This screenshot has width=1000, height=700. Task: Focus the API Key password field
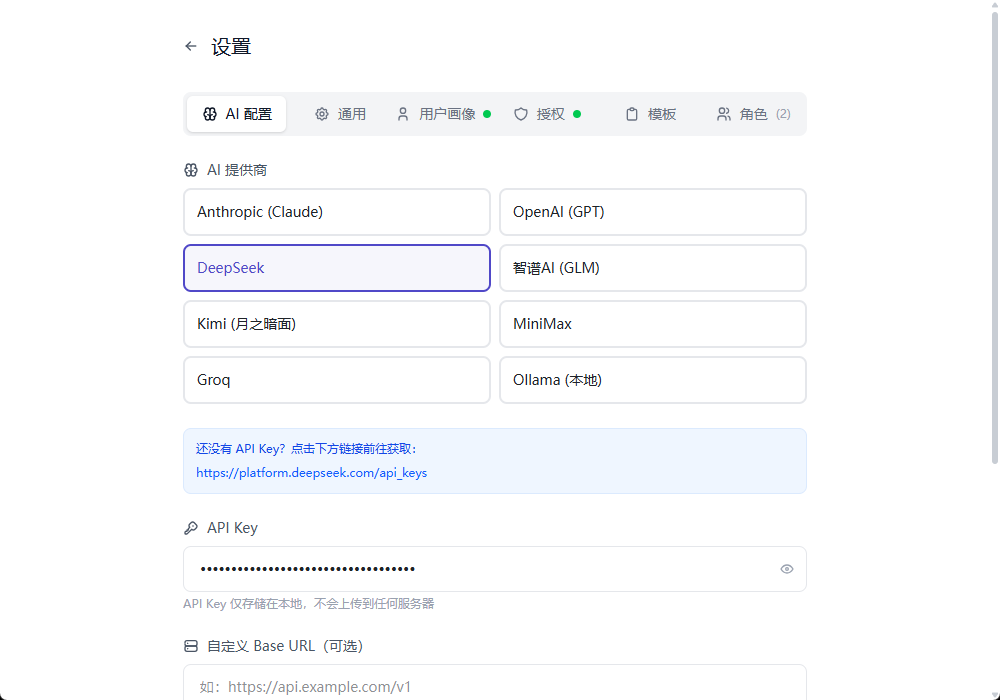coord(495,569)
